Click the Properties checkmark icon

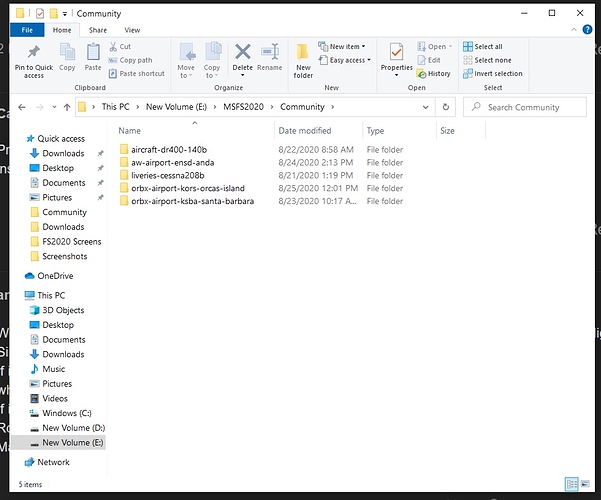tap(396, 52)
